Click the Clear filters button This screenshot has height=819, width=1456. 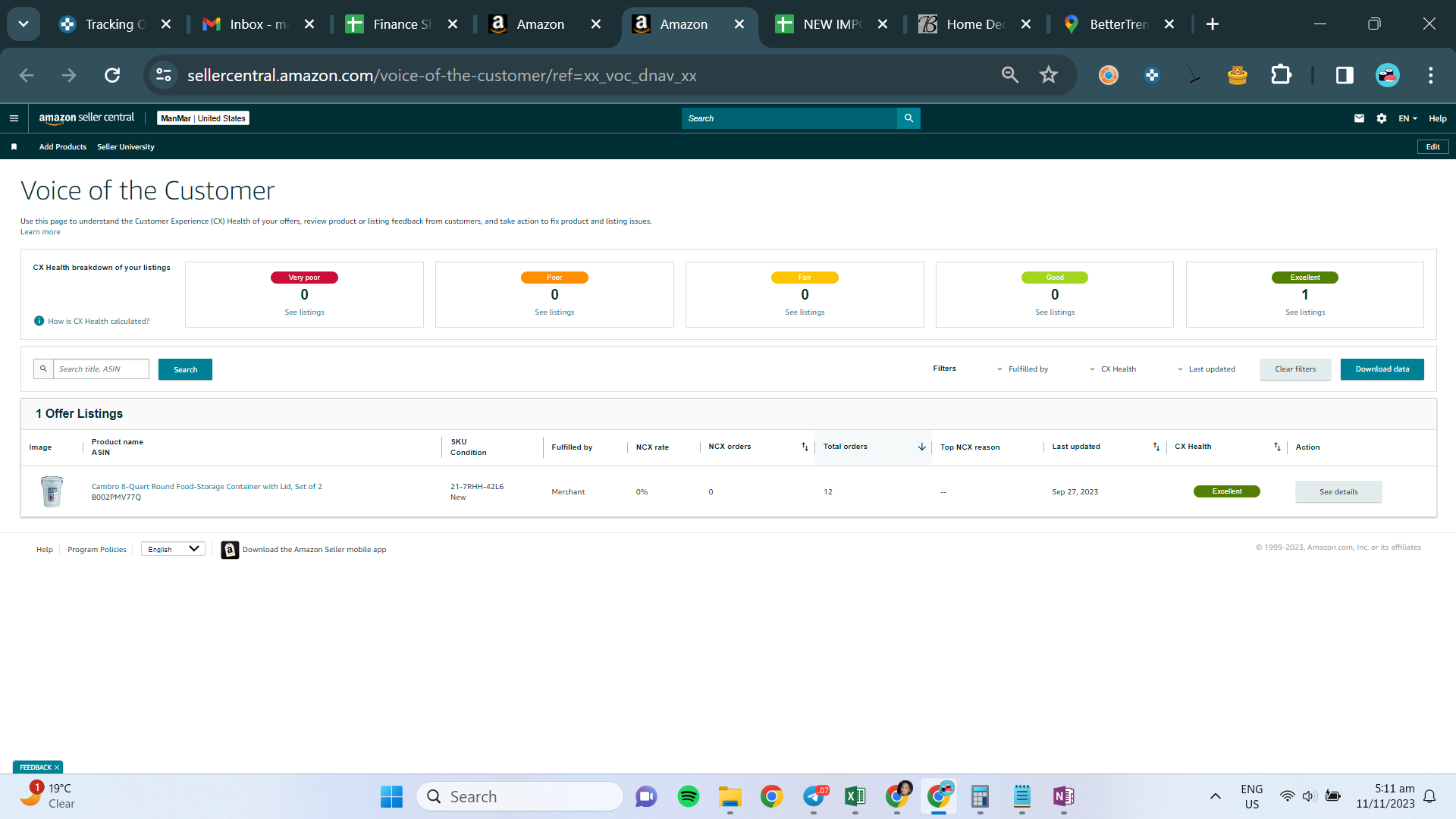pos(1295,369)
